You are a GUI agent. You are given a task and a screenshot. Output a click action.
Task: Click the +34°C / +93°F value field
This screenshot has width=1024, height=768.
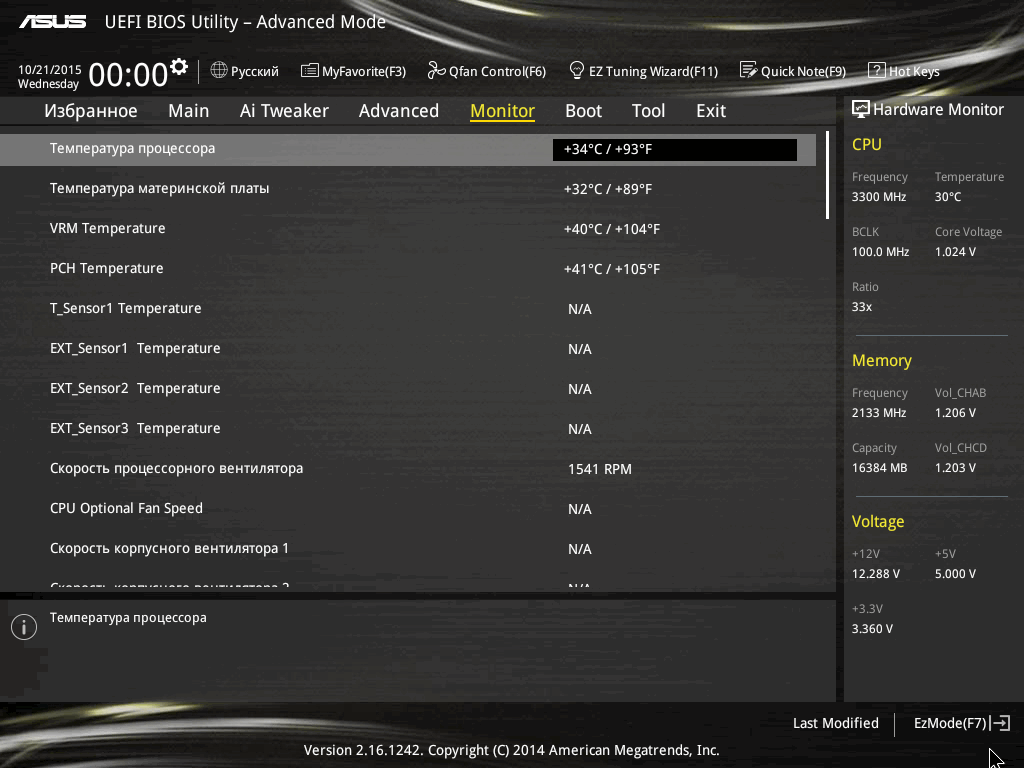pyautogui.click(x=675, y=150)
